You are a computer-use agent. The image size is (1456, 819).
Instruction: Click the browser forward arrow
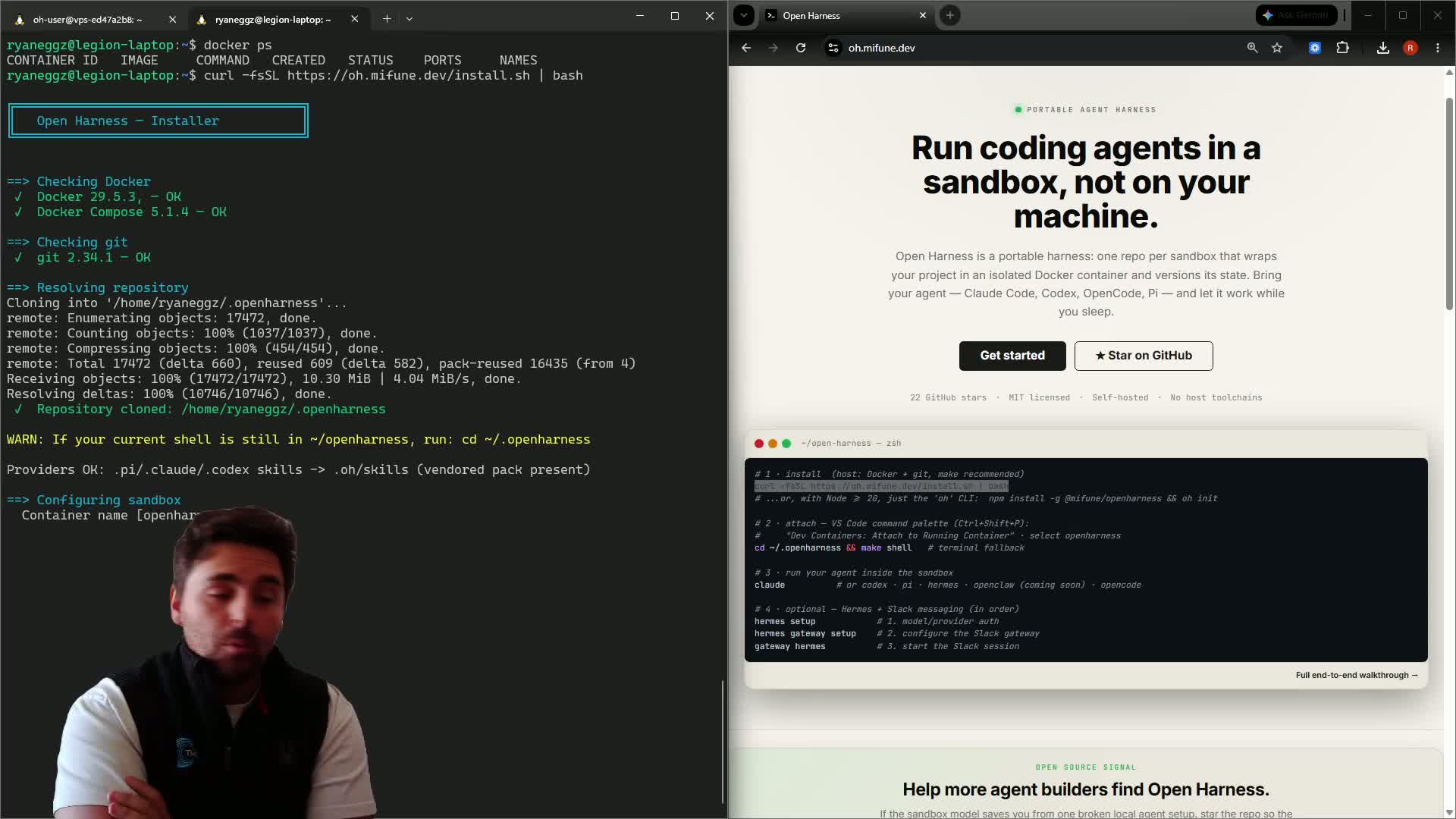click(773, 48)
